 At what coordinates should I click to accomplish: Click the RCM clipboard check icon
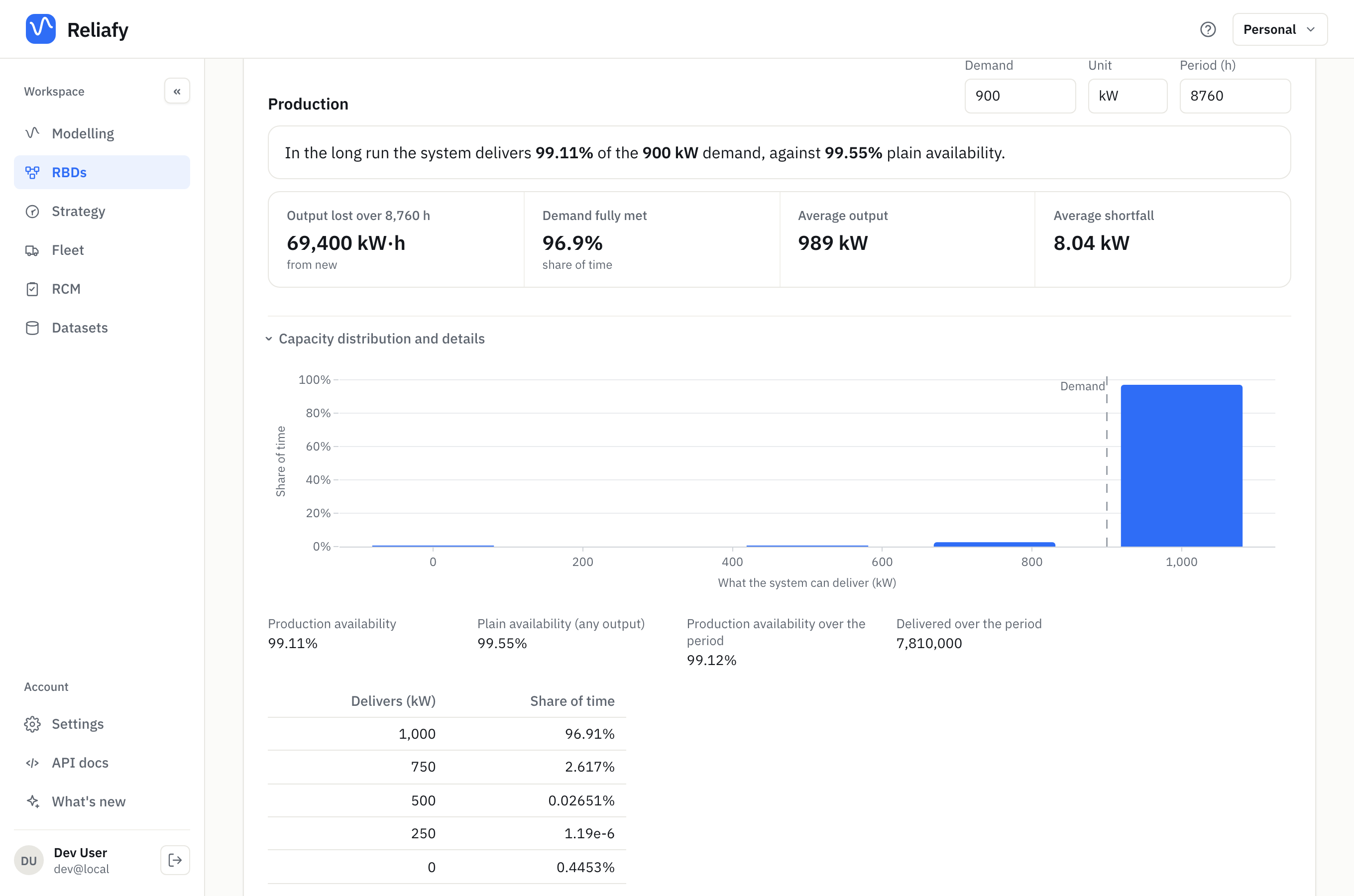tap(32, 289)
